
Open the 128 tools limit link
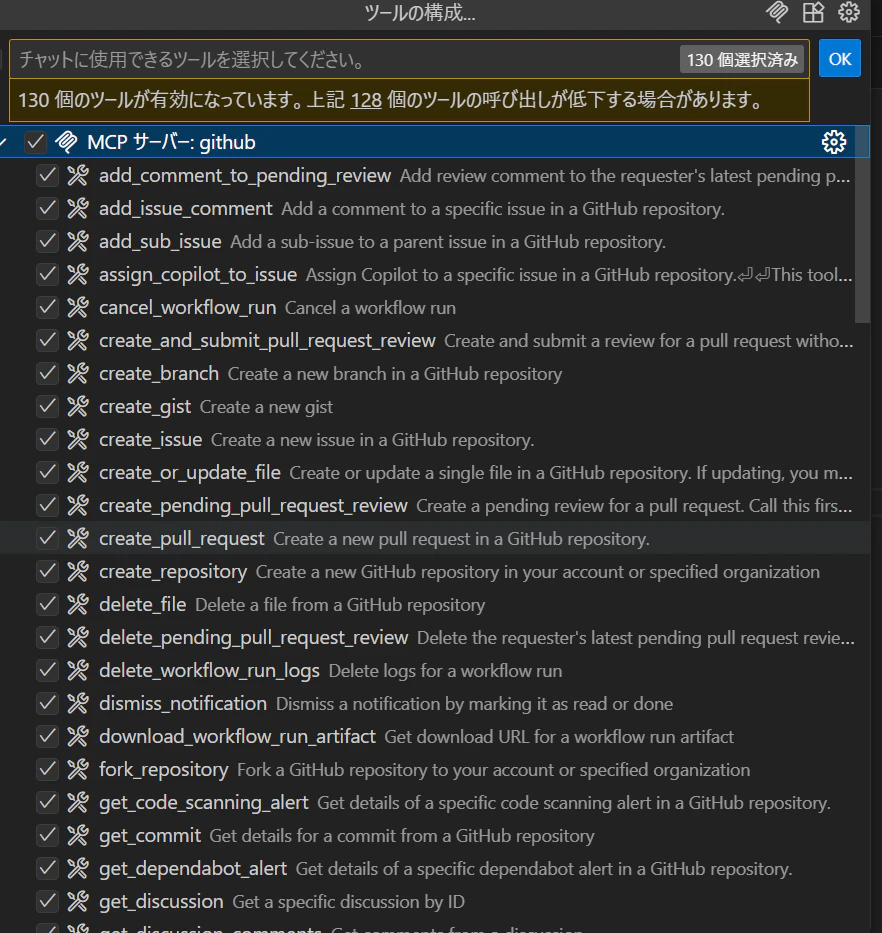(365, 100)
